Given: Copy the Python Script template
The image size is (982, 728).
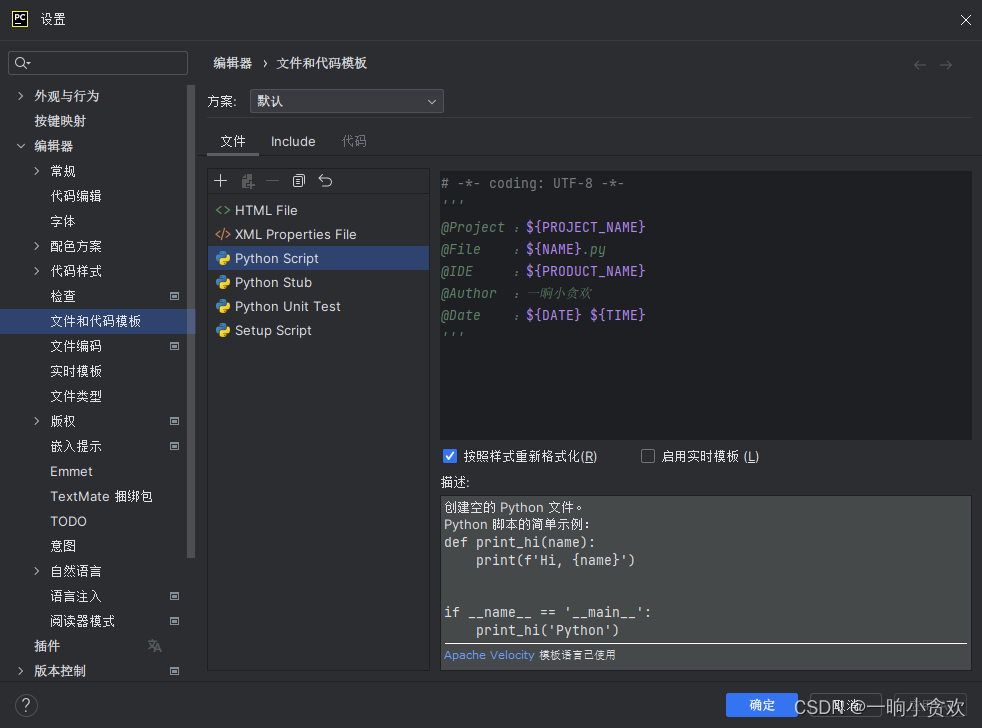Looking at the screenshot, I should click(298, 180).
